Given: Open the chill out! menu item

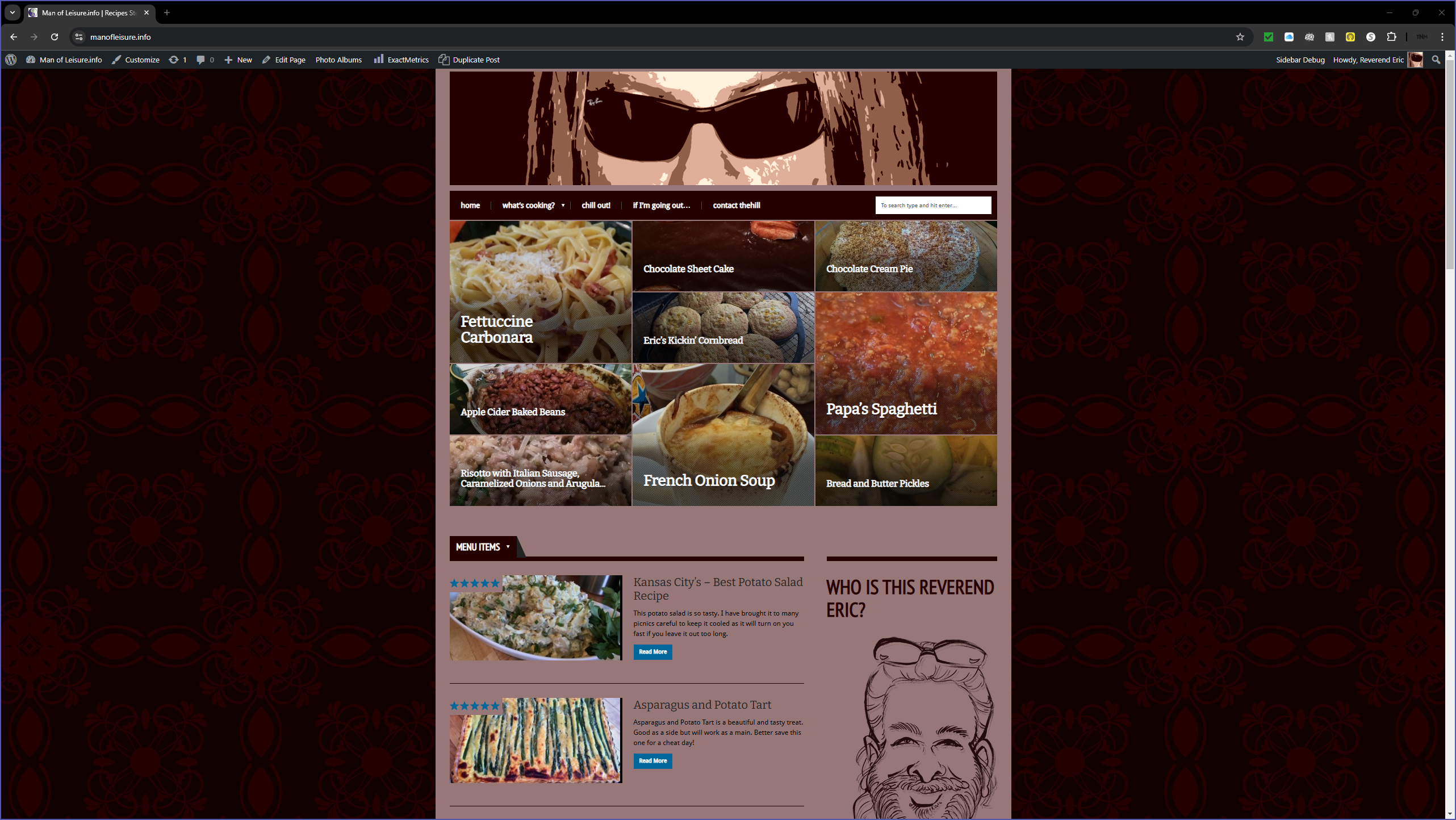Looking at the screenshot, I should tap(596, 206).
